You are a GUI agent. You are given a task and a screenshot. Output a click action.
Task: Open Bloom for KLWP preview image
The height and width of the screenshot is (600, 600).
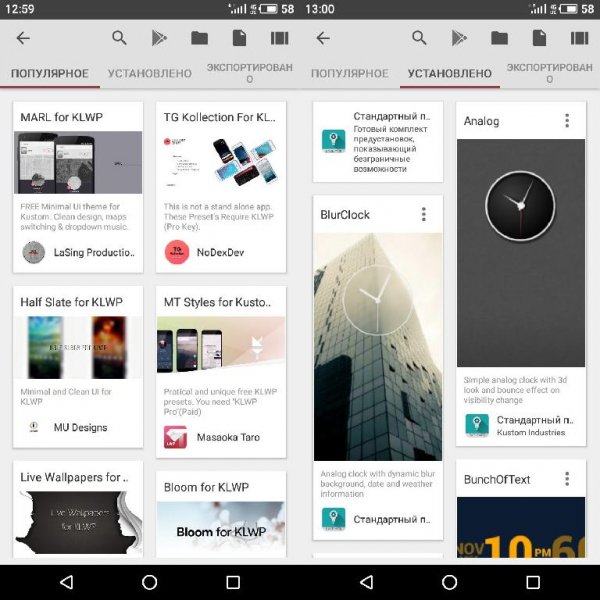221,529
